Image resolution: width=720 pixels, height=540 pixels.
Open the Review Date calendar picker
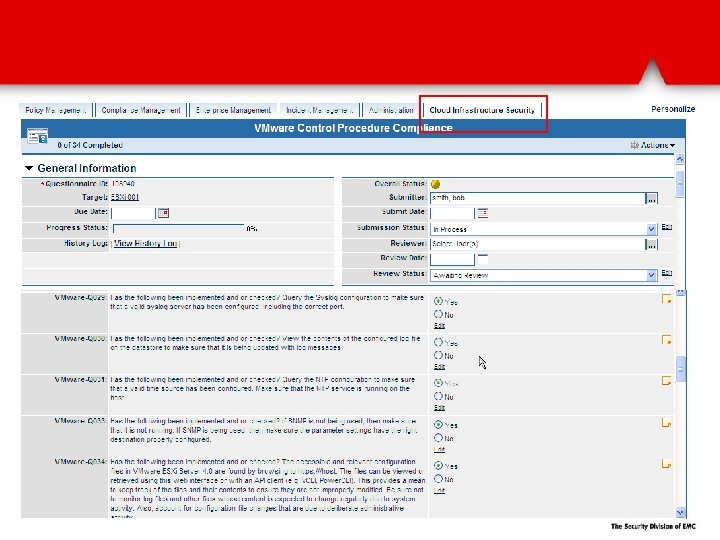483,259
